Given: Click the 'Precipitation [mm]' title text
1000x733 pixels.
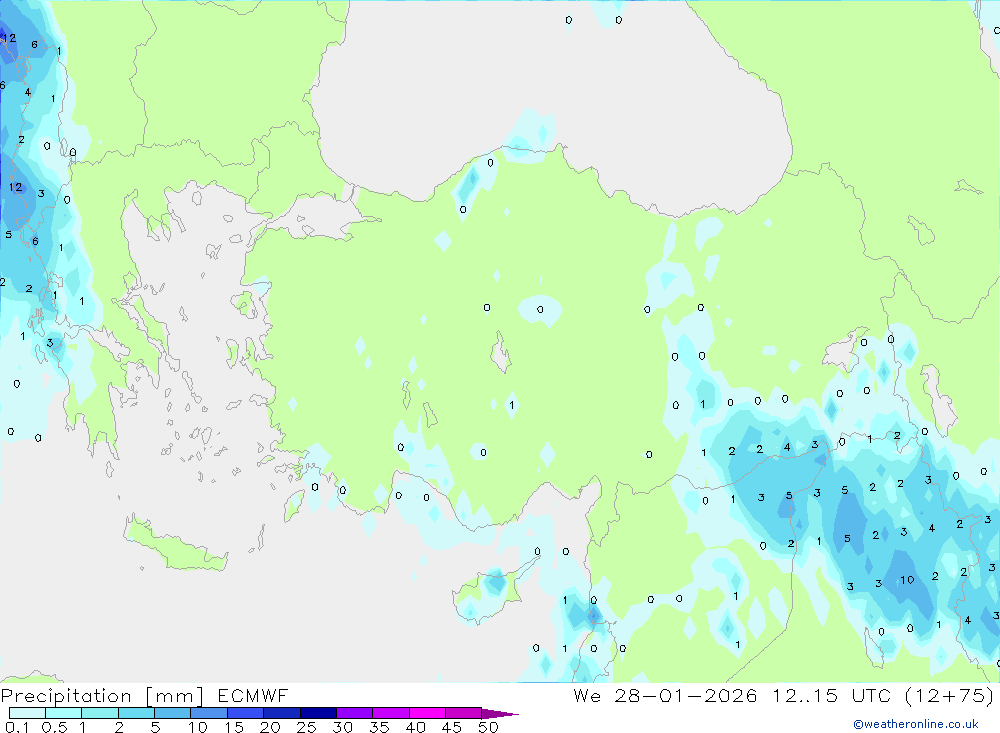Looking at the screenshot, I should click(x=102, y=696).
